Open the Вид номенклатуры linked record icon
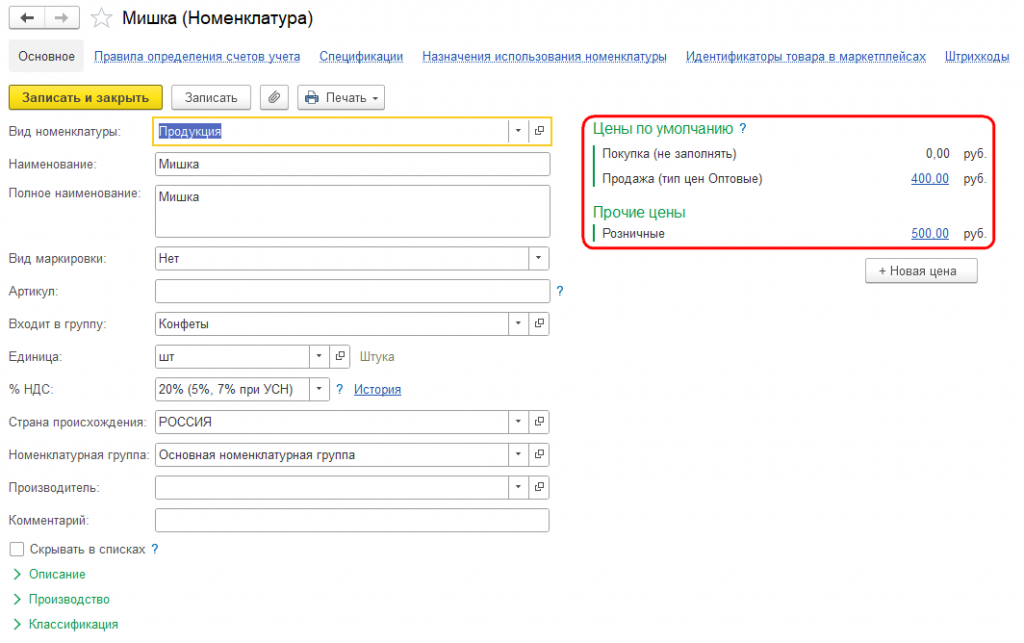This screenshot has width=1024, height=643. [x=539, y=131]
